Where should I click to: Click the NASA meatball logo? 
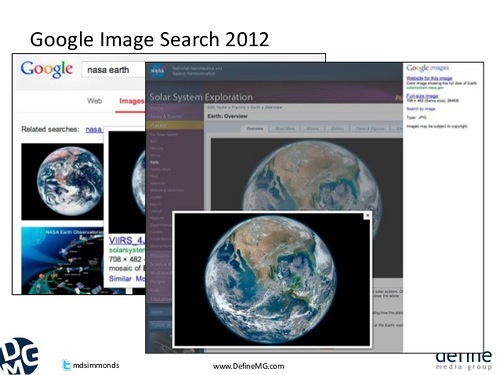pos(157,71)
